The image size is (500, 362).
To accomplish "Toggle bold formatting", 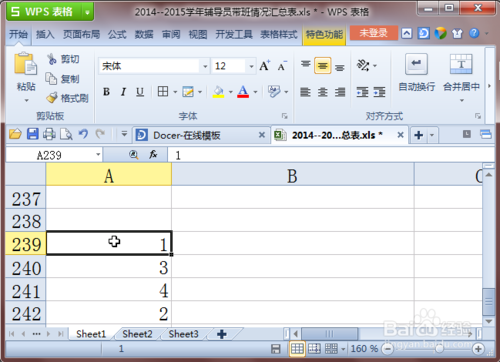I will point(106,92).
